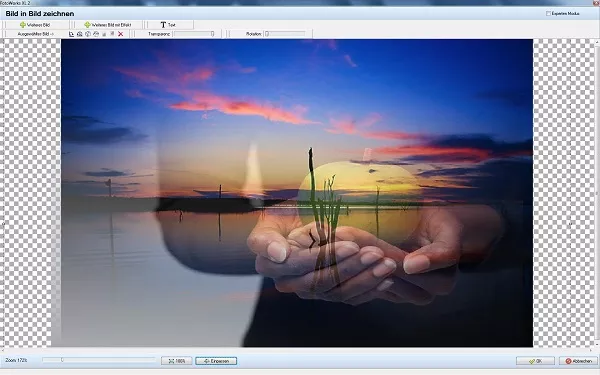Set zoom to 100% button
The width and height of the screenshot is (600, 375).
[176, 361]
